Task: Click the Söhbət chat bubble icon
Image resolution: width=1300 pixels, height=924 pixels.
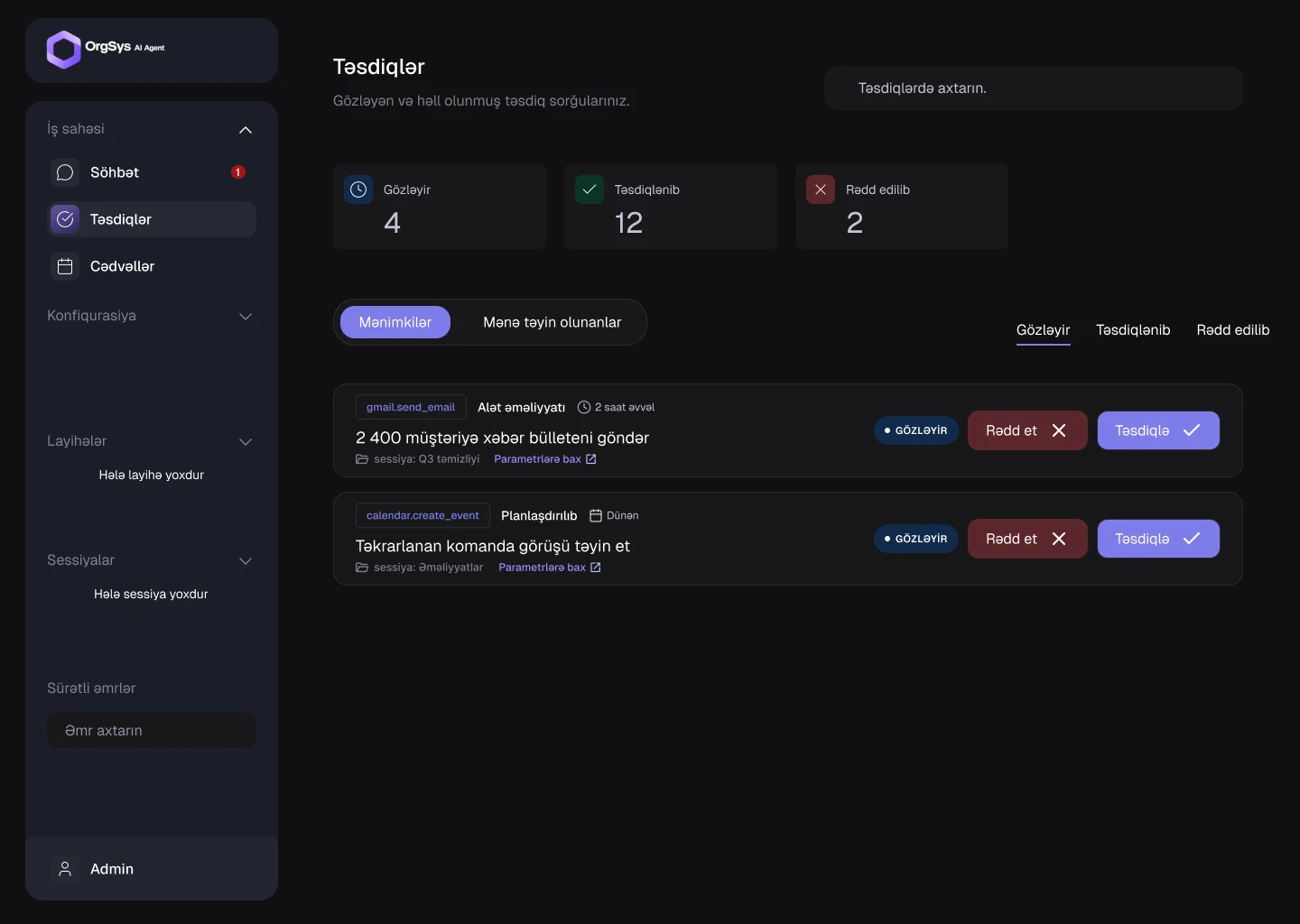Action: [x=65, y=172]
